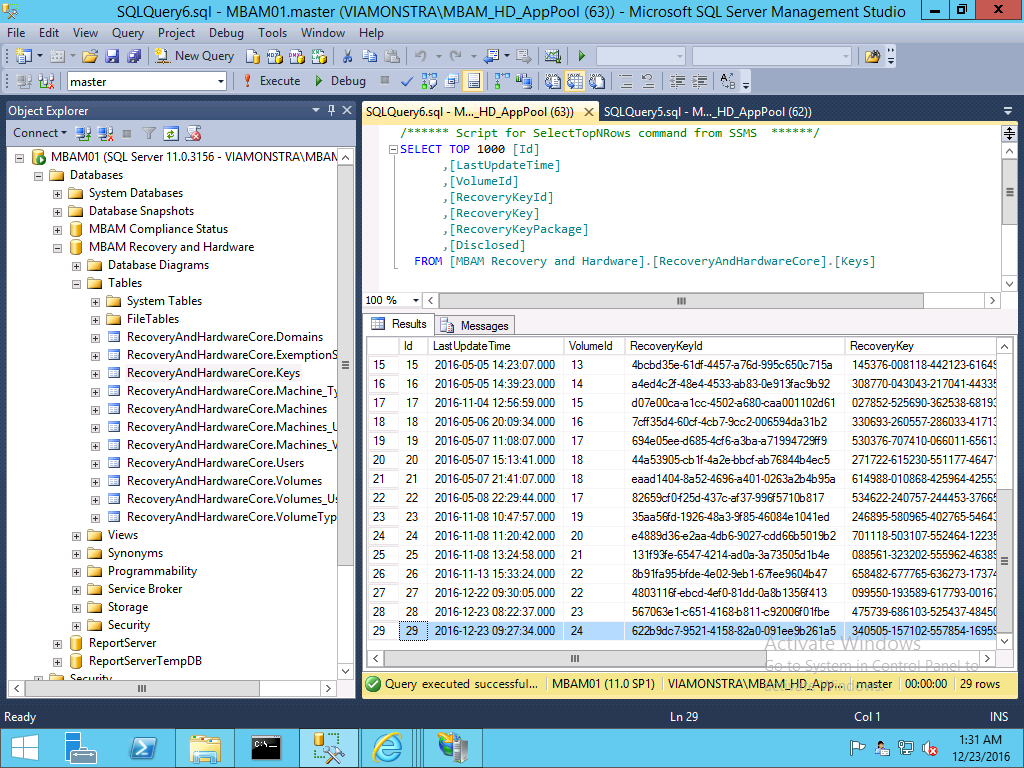This screenshot has width=1024, height=768.
Task: Uncomment the selected lines
Action: point(648,81)
